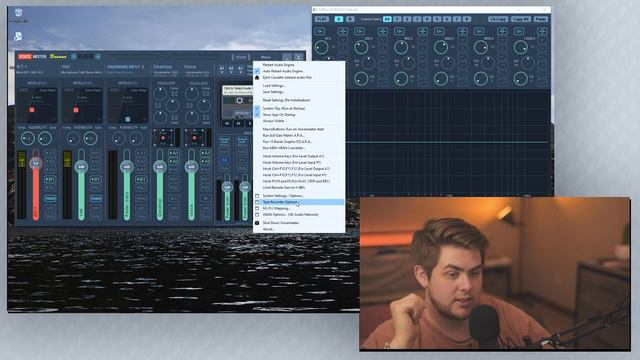Click the Menu button in Voicemeeter header

click(x=265, y=57)
